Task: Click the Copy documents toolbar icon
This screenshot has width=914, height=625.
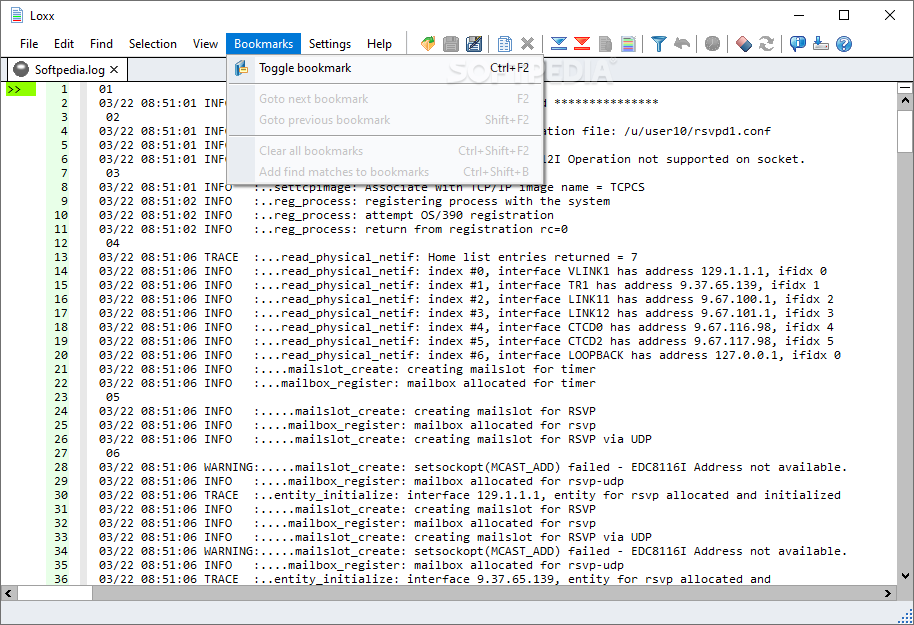Action: 505,44
